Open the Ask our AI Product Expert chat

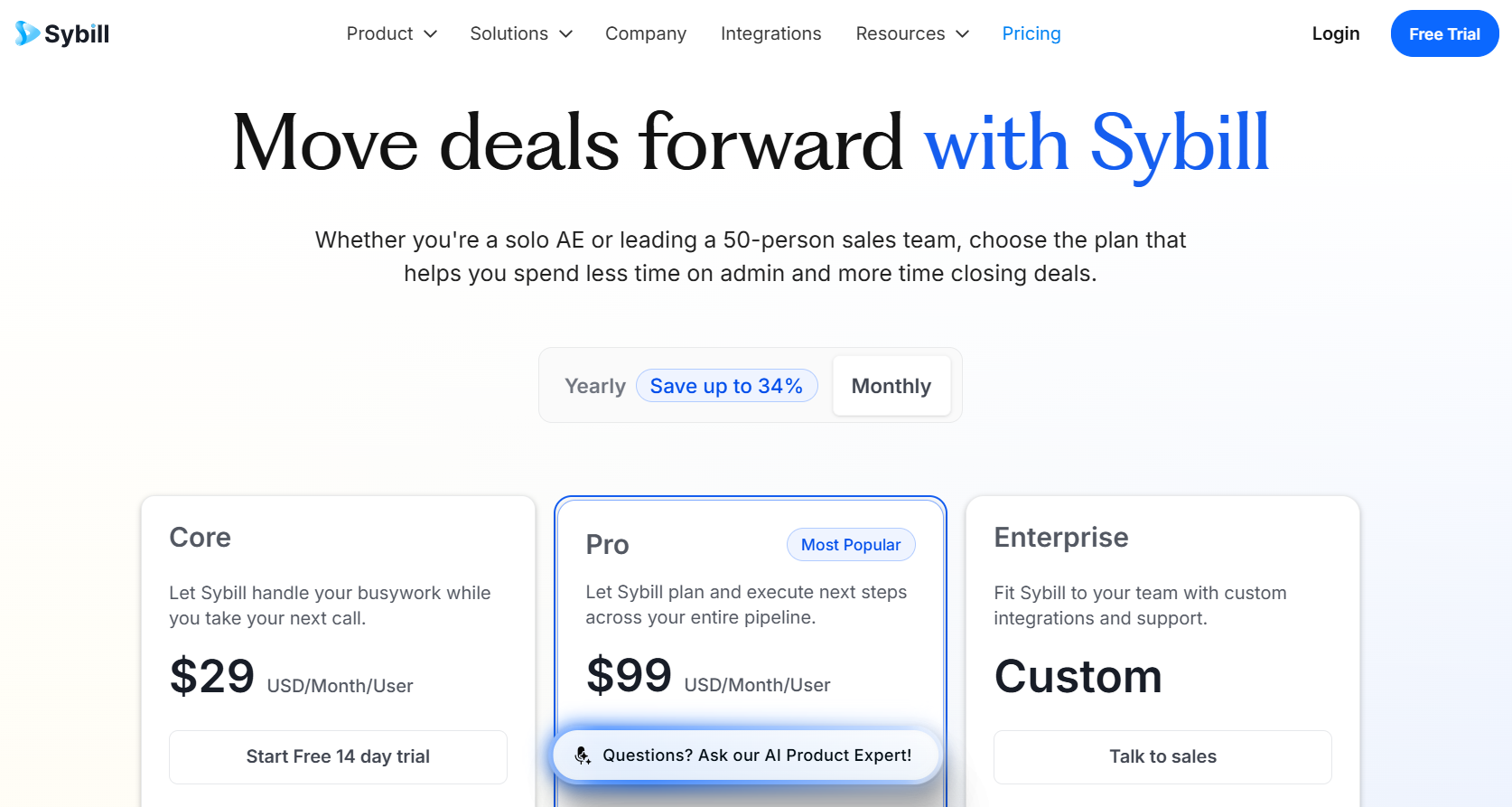pos(757,755)
